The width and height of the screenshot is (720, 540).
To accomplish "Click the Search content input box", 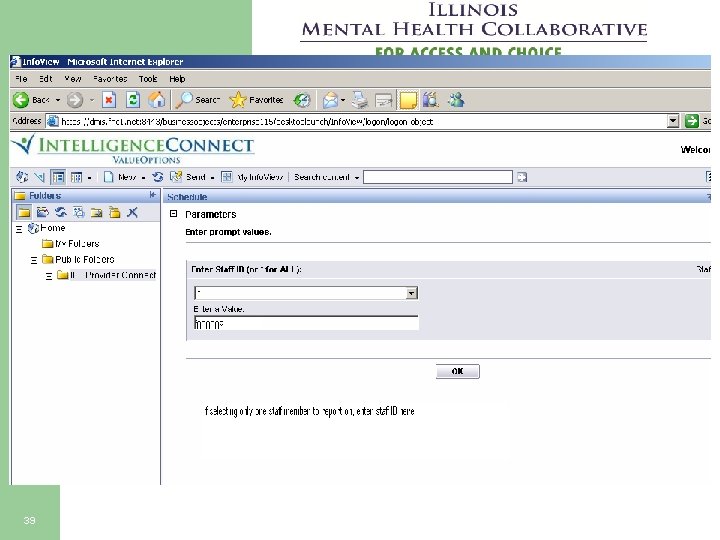I will click(438, 177).
